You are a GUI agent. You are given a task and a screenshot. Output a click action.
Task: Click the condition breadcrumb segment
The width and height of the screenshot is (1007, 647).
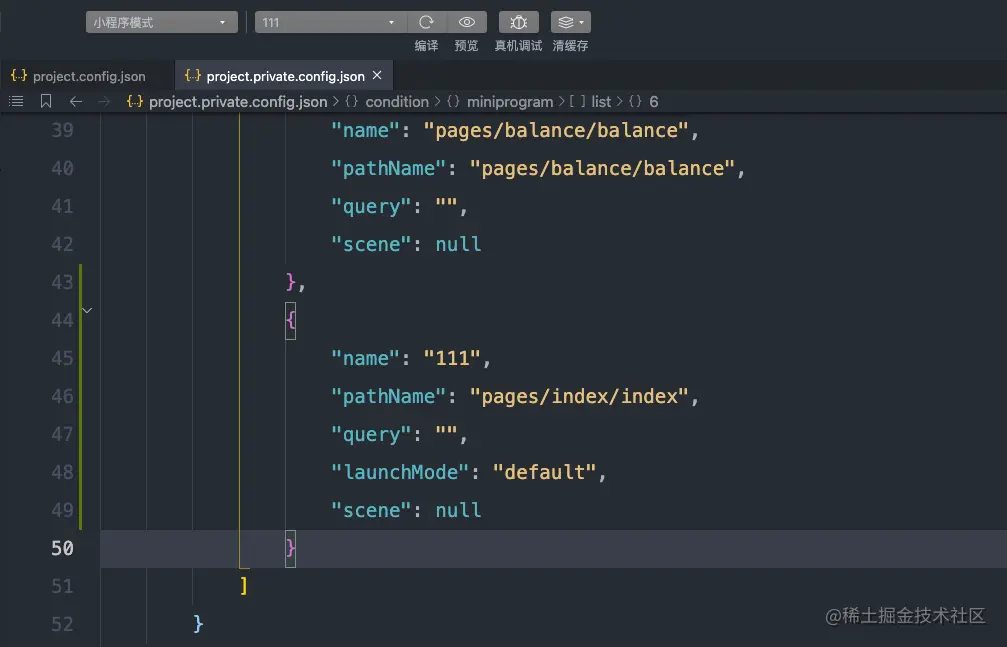click(397, 101)
